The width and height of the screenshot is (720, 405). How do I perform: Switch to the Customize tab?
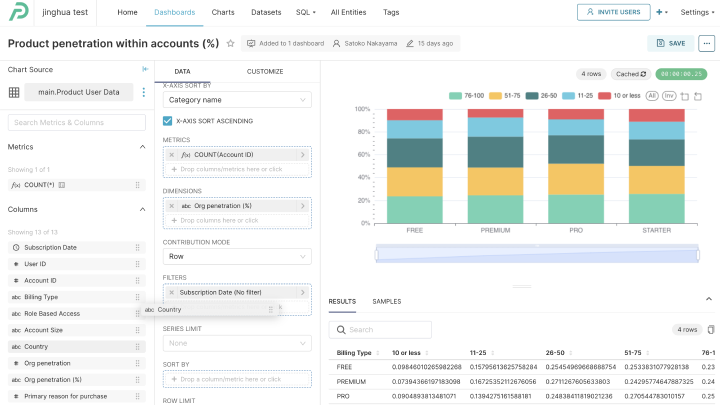click(x=265, y=72)
